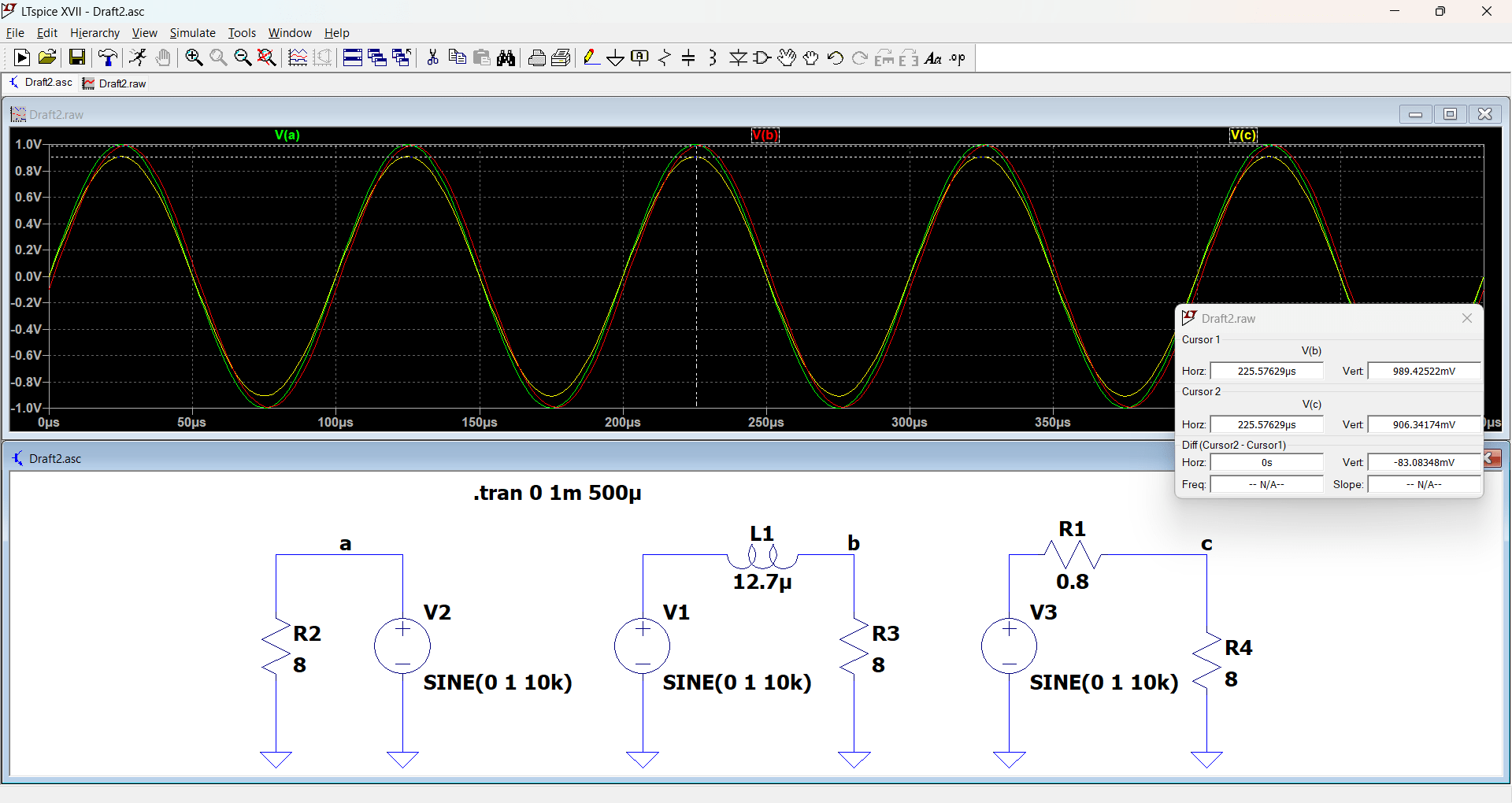Click the 12.7µ inductor value text

tap(762, 582)
